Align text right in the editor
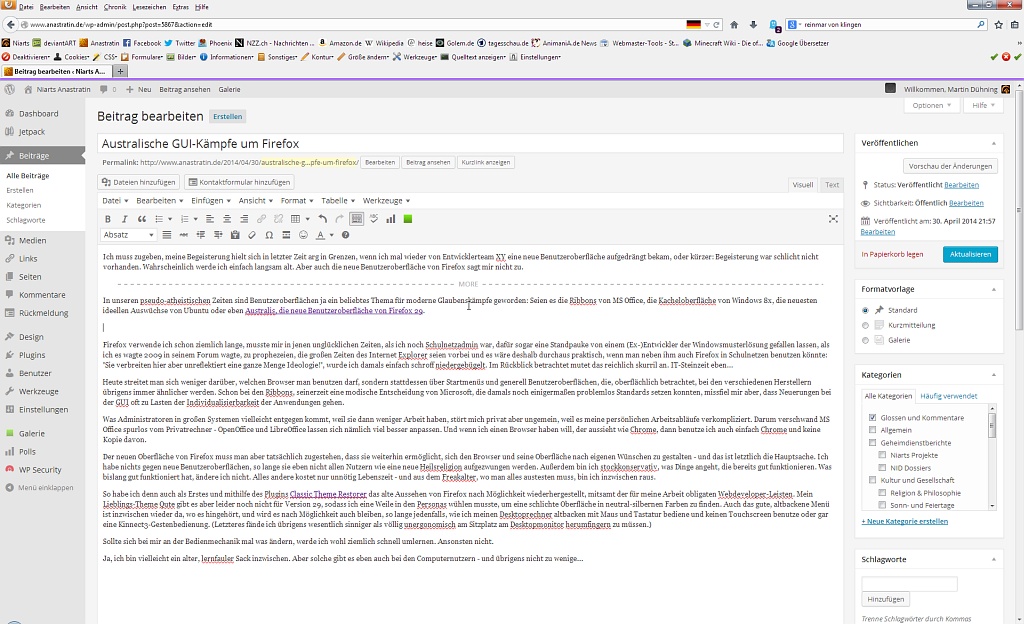The width and height of the screenshot is (1024, 624). click(244, 219)
